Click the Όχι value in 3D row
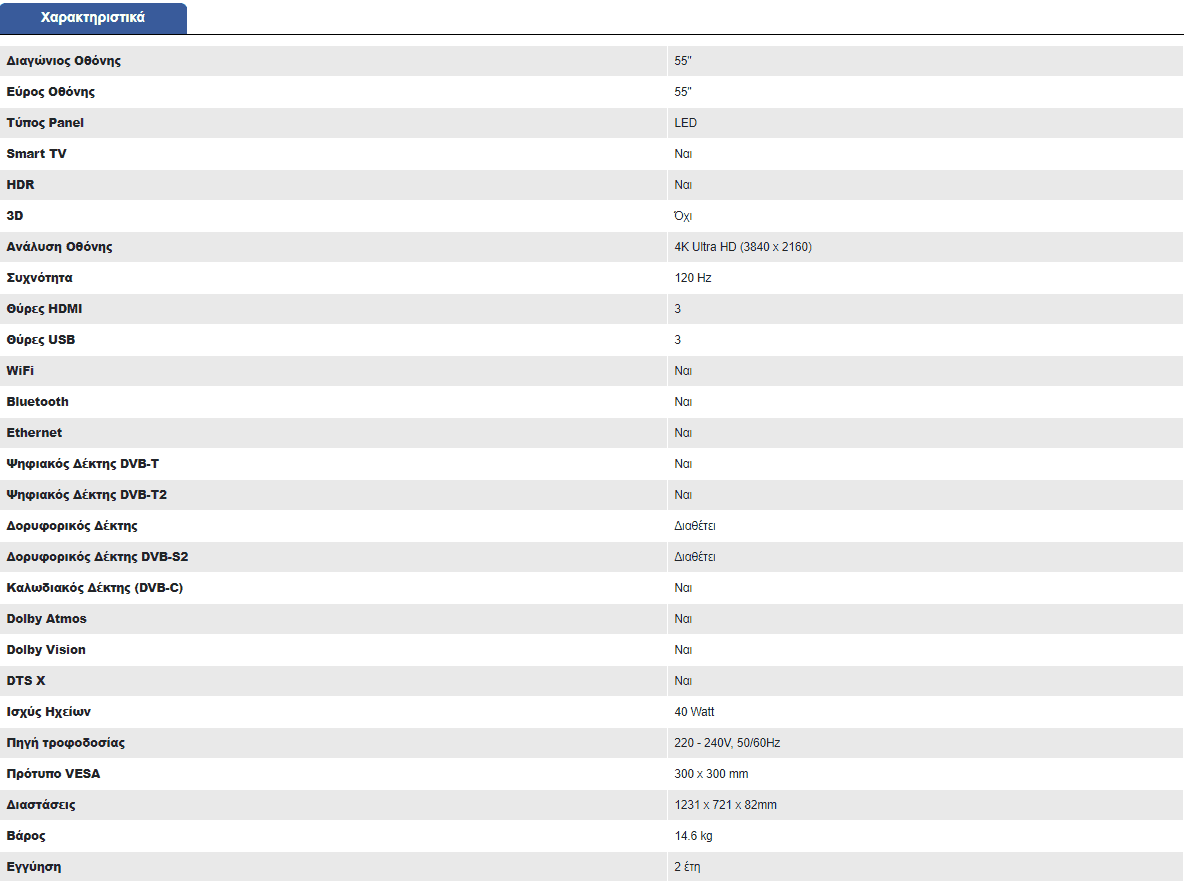Image resolution: width=1188 pixels, height=881 pixels. [683, 216]
